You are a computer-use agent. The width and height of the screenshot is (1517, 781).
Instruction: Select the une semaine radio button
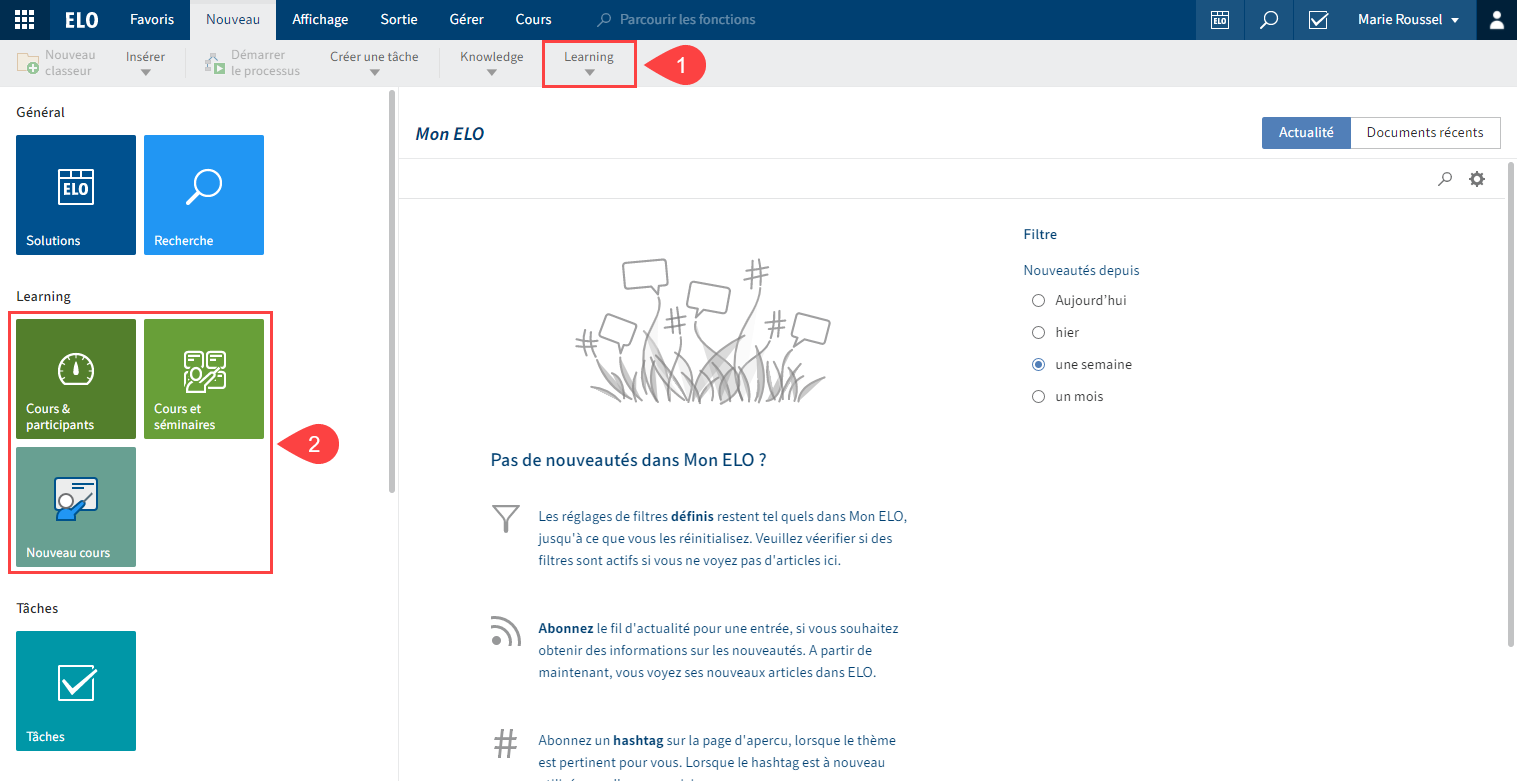pos(1038,364)
